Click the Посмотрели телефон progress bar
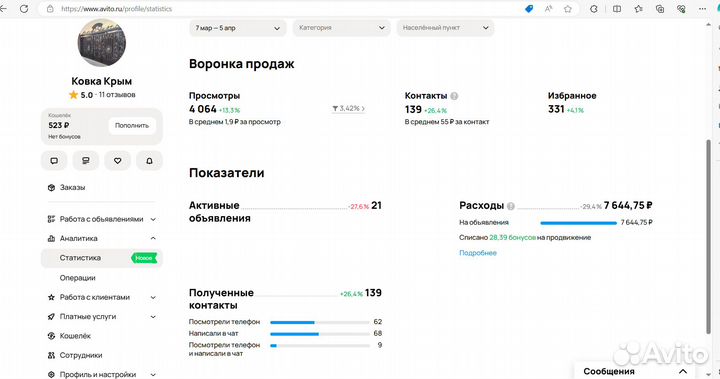The image size is (720, 379). coord(320,322)
